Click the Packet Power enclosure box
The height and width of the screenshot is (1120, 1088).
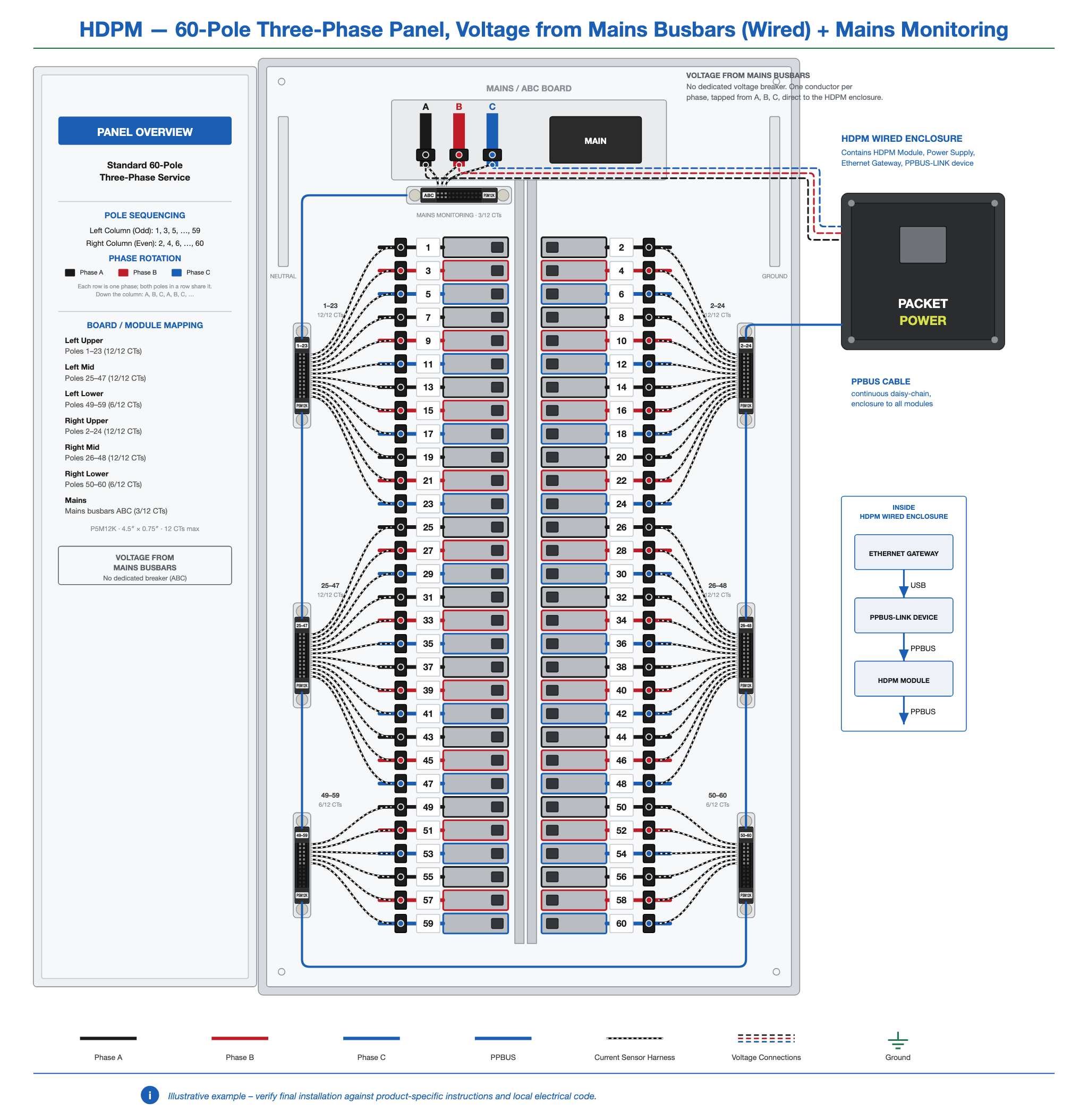pos(922,271)
